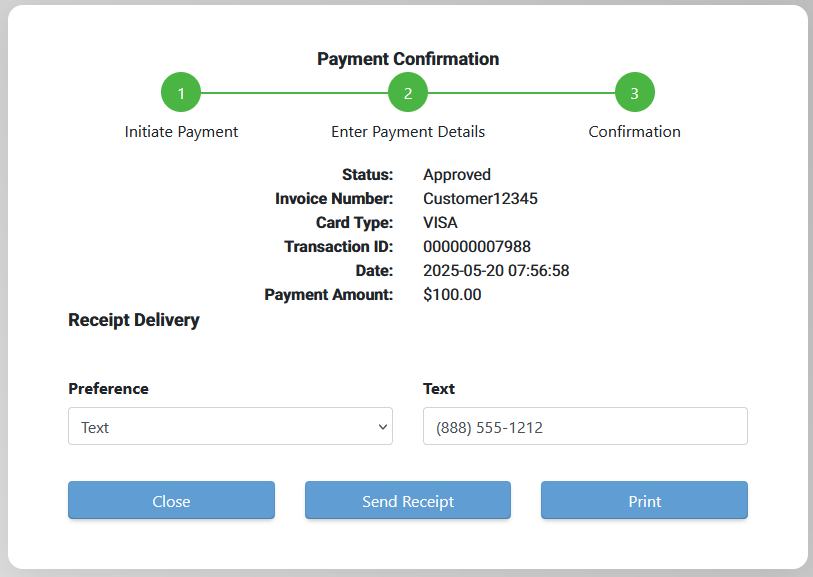Click the VISA card type value
Screen dimensions: 813x577
pyautogui.click(x=440, y=223)
